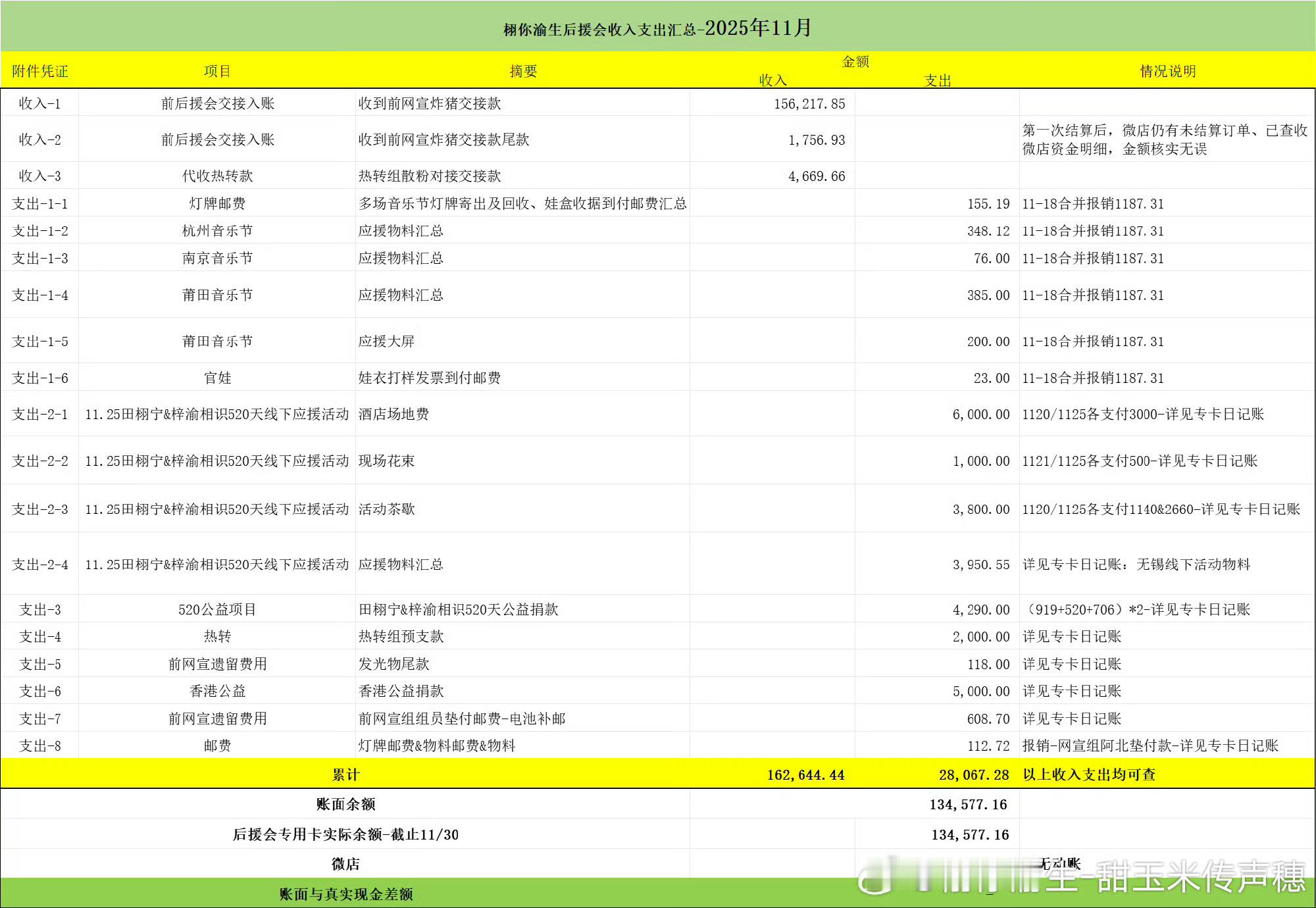The width and height of the screenshot is (1316, 908).
Task: Click the 杭州音乐节 project cell
Action: coord(217,231)
